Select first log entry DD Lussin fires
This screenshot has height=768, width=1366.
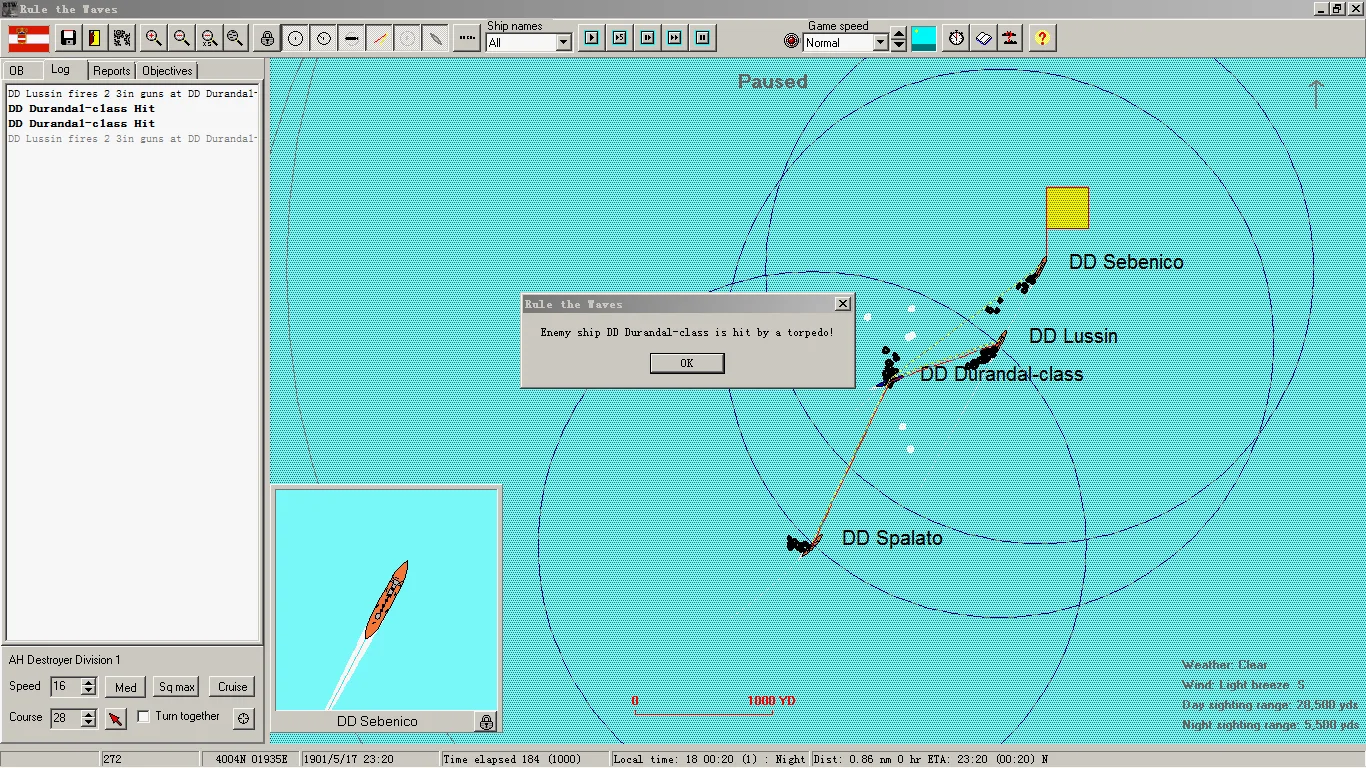(x=132, y=93)
